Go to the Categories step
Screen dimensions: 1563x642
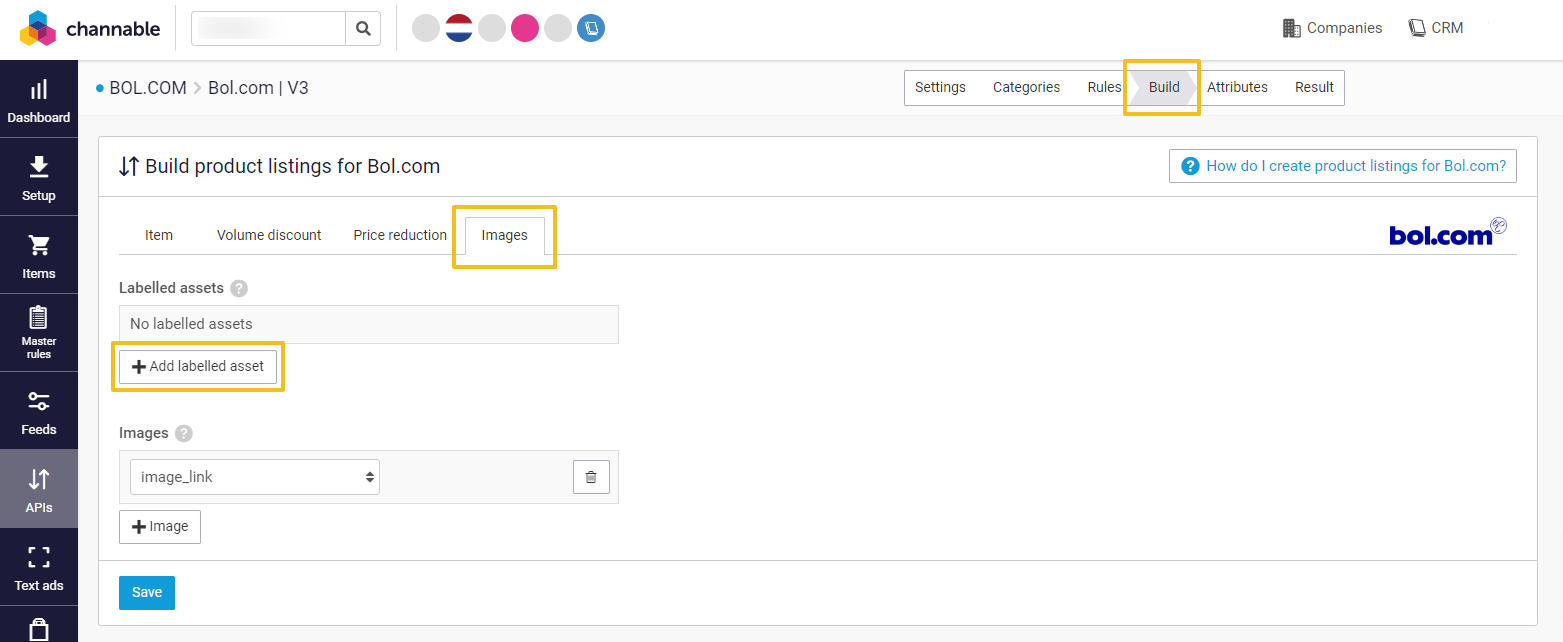(1026, 87)
